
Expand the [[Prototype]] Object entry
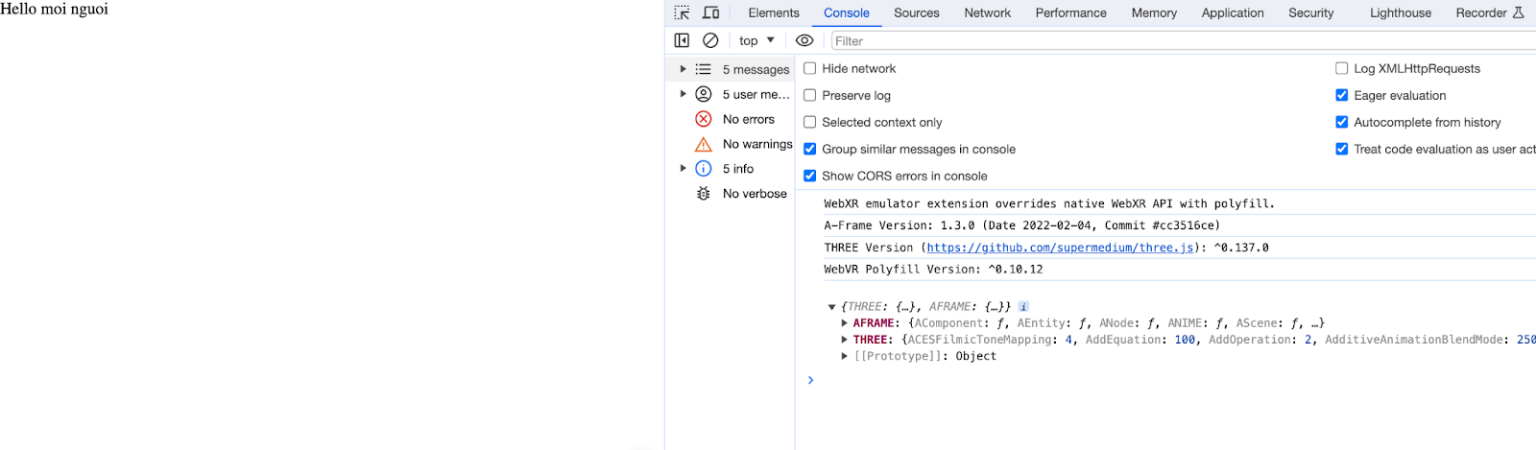coord(845,356)
